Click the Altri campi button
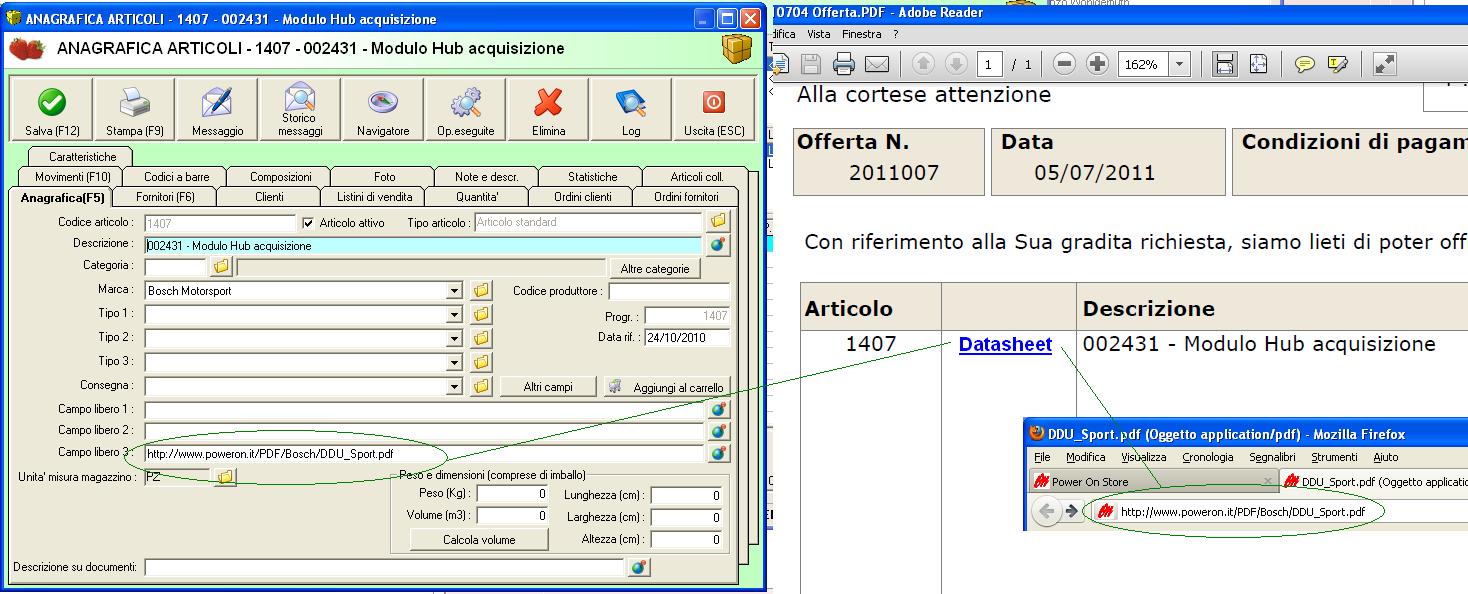 tap(548, 387)
